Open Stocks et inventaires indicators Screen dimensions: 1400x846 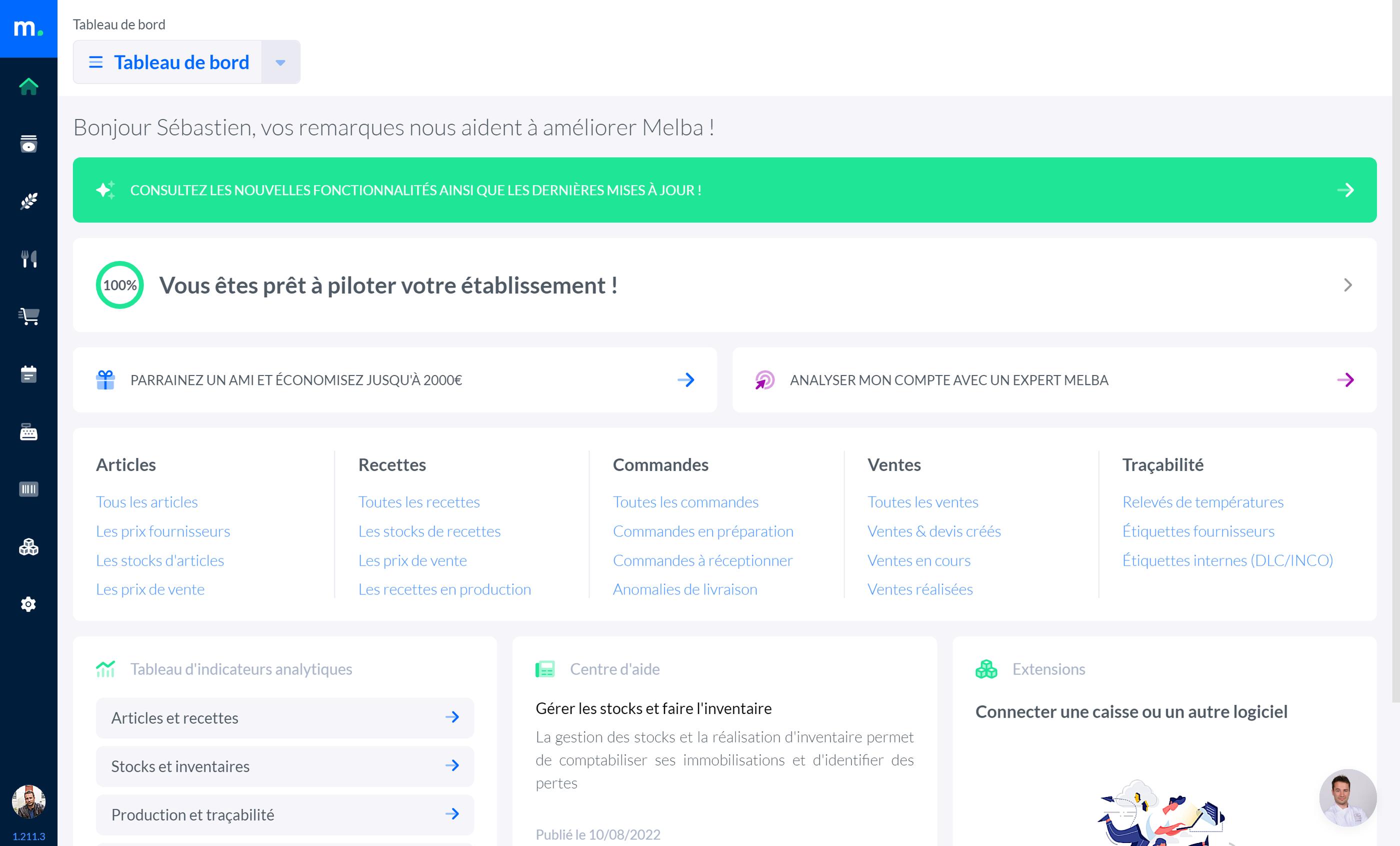284,766
